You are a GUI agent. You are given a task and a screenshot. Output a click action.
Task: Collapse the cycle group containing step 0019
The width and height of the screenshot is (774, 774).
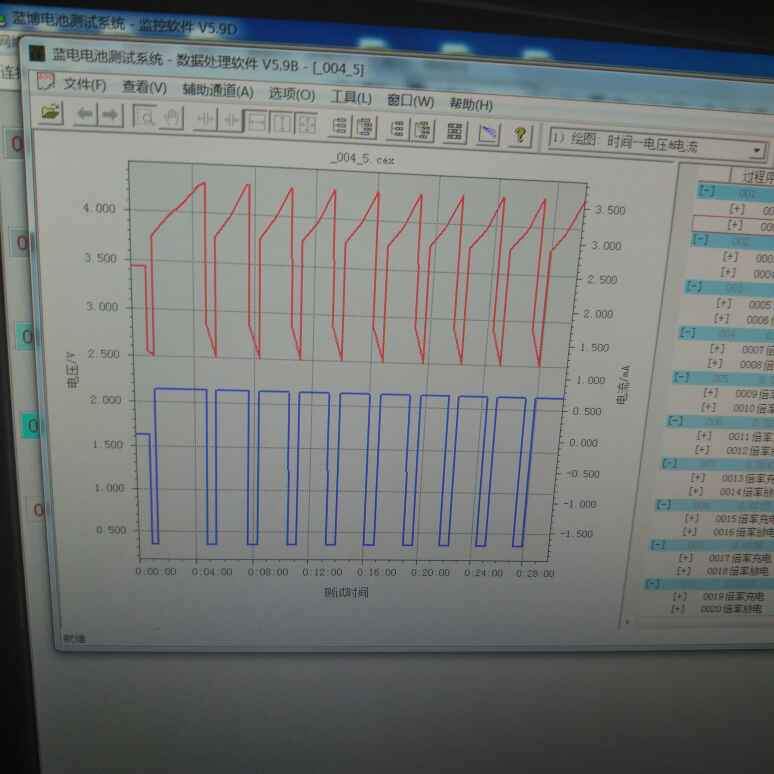652,583
